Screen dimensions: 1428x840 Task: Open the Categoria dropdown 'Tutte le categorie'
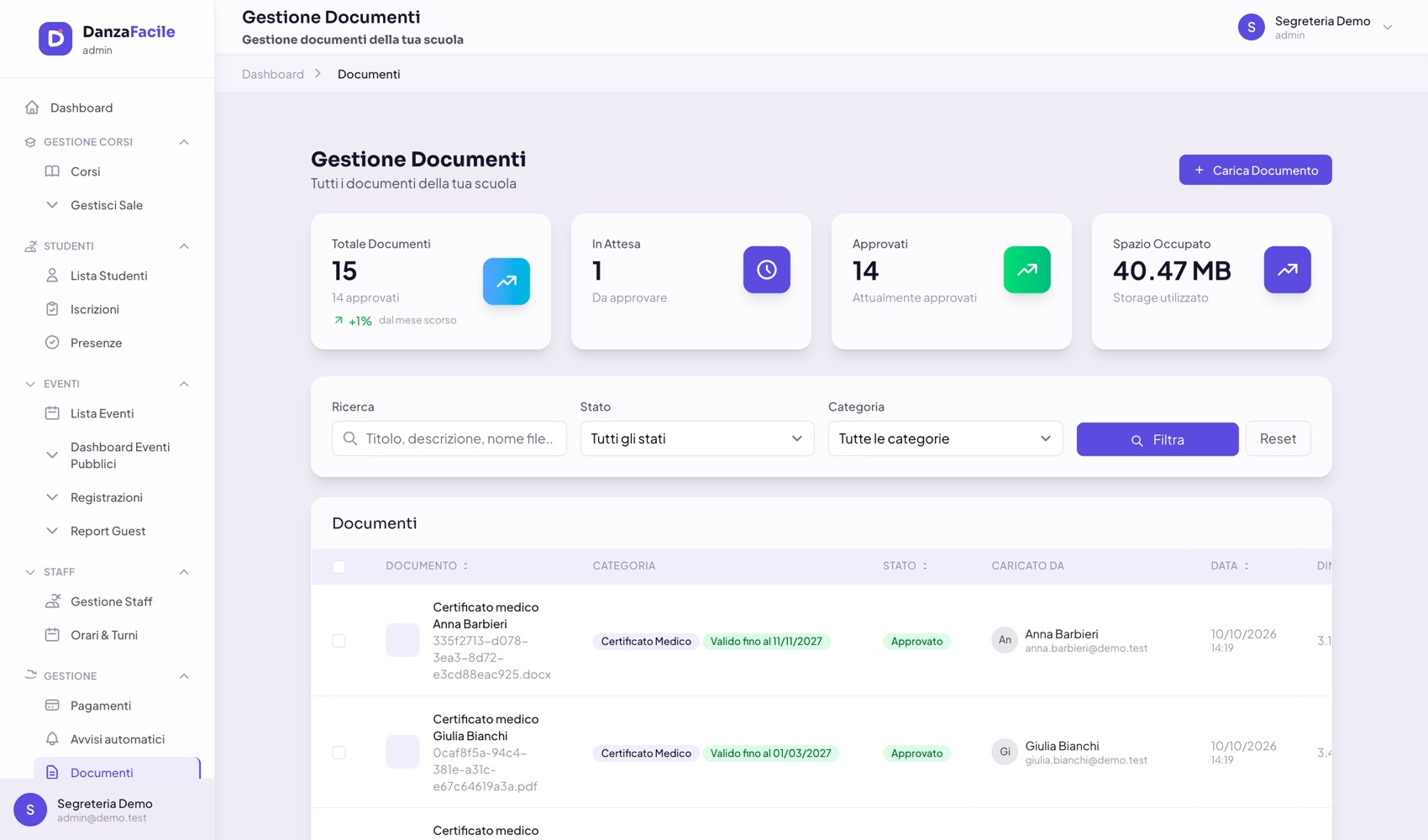point(945,438)
